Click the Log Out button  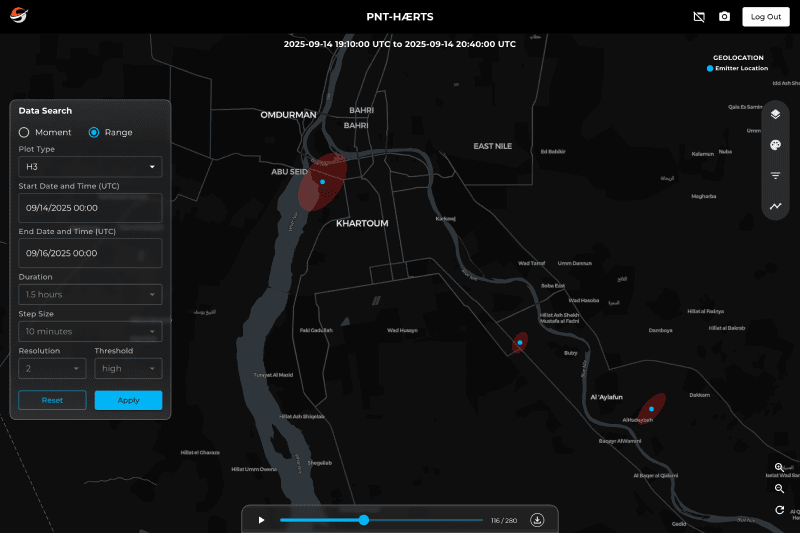765,17
